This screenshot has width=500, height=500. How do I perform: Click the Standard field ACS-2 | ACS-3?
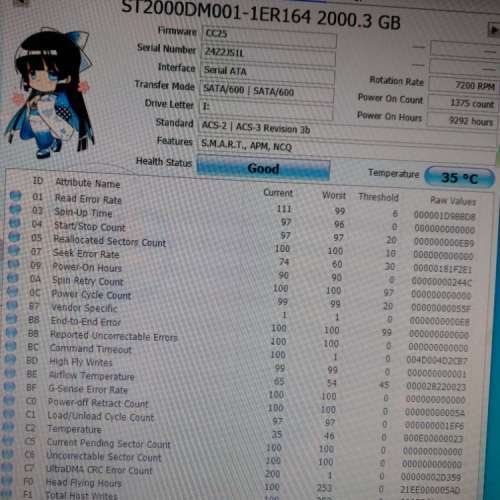click(x=347, y=131)
